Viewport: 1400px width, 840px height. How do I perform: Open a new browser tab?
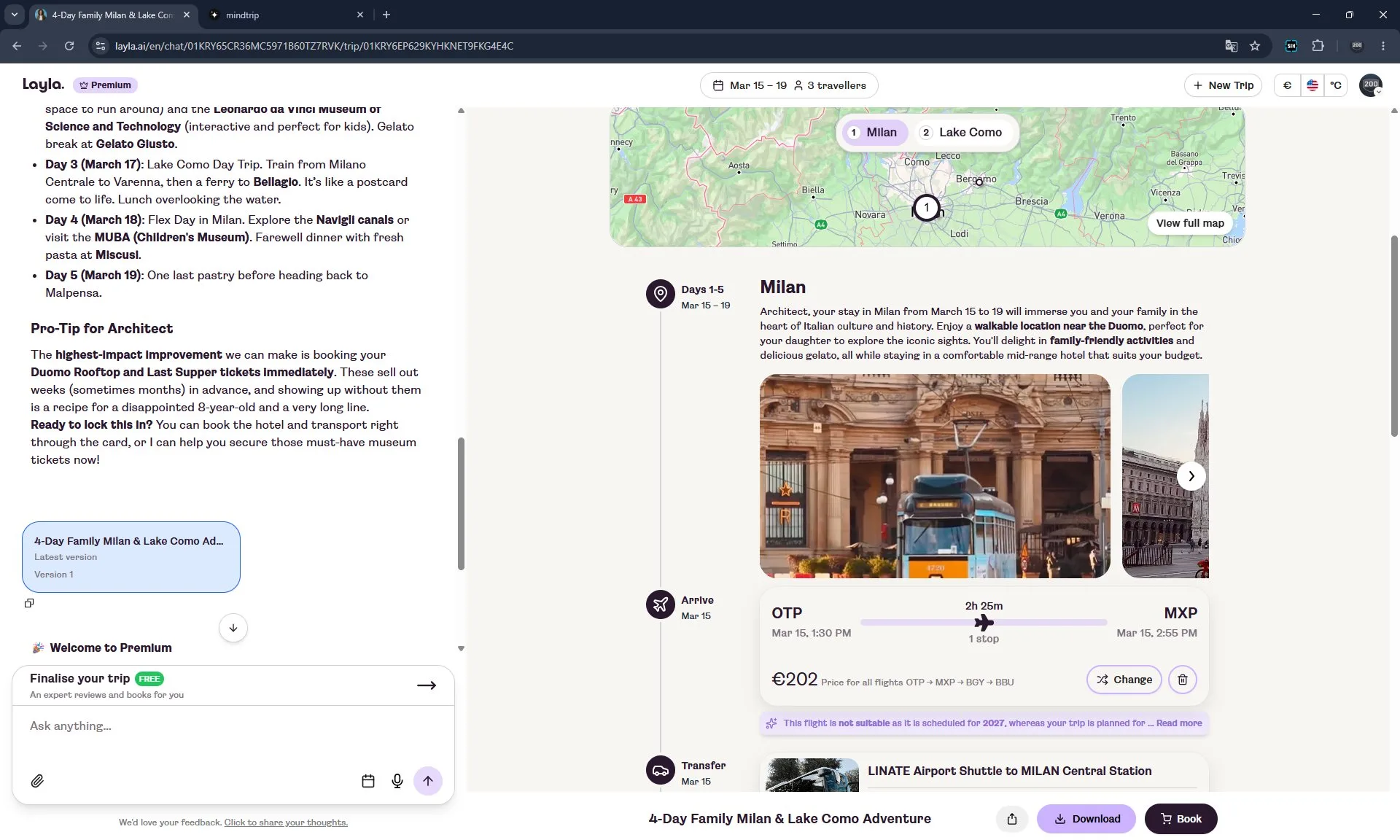click(386, 15)
